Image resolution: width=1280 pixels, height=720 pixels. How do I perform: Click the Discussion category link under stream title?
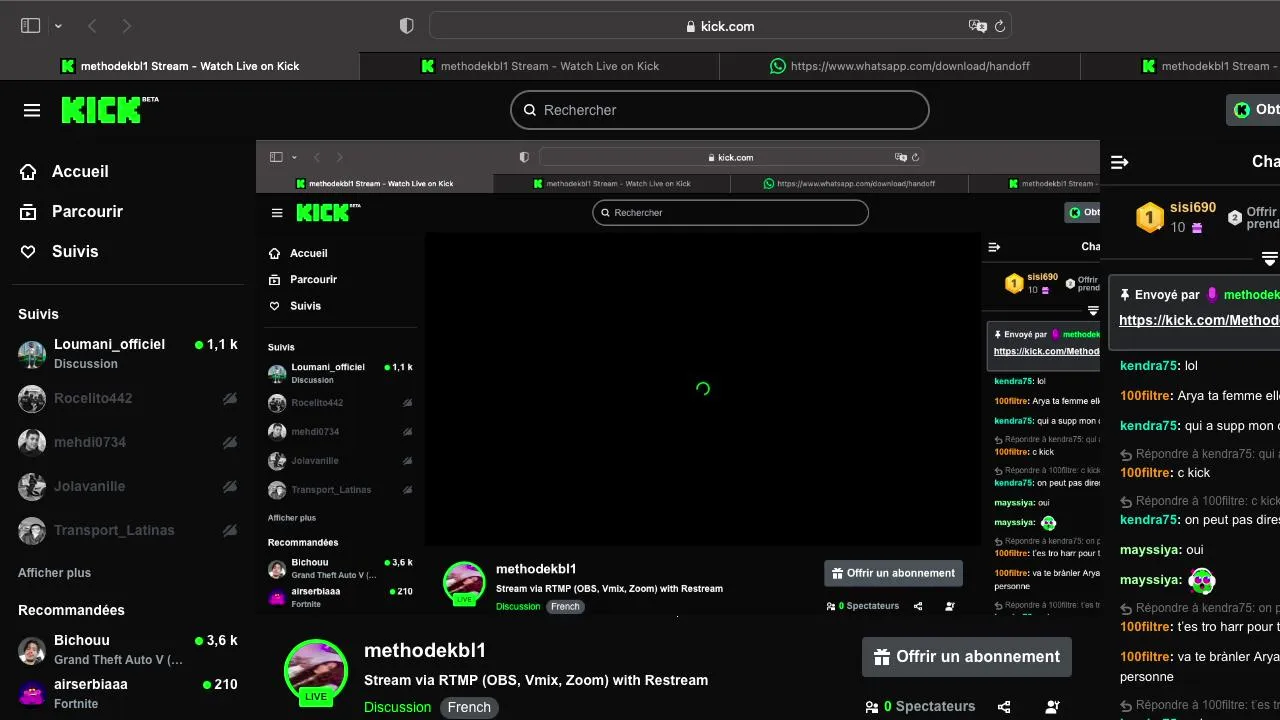[x=397, y=707]
